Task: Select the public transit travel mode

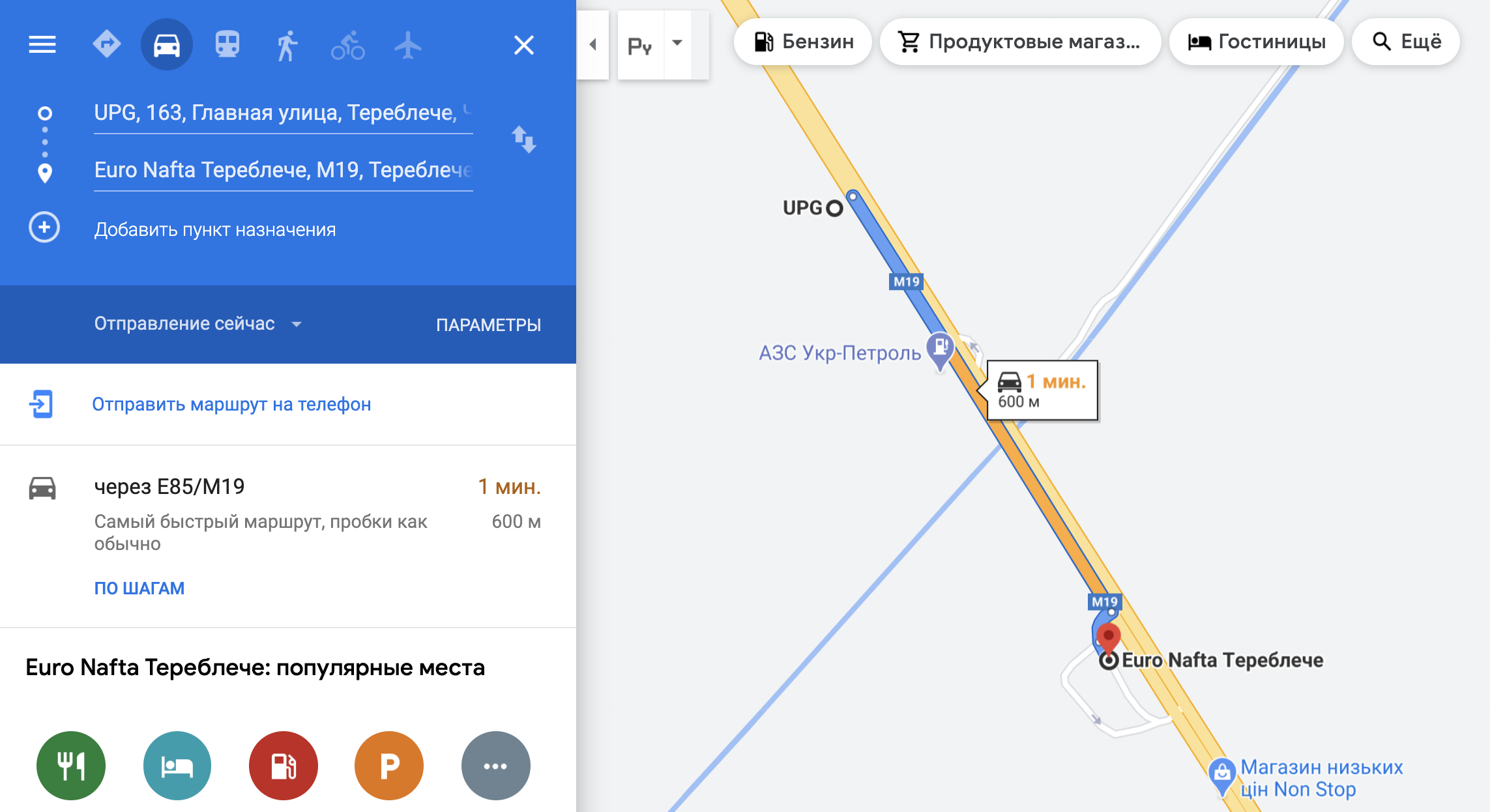Action: (227, 45)
